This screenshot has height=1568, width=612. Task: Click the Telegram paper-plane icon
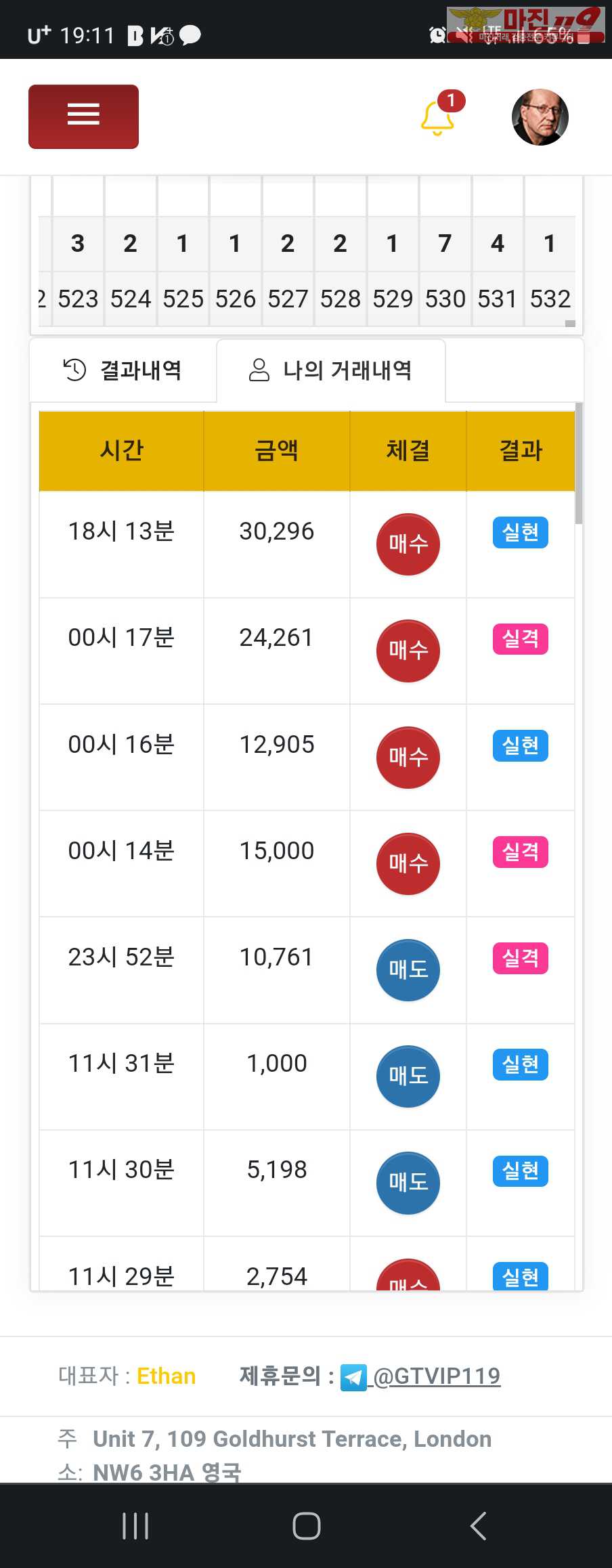click(x=353, y=1377)
